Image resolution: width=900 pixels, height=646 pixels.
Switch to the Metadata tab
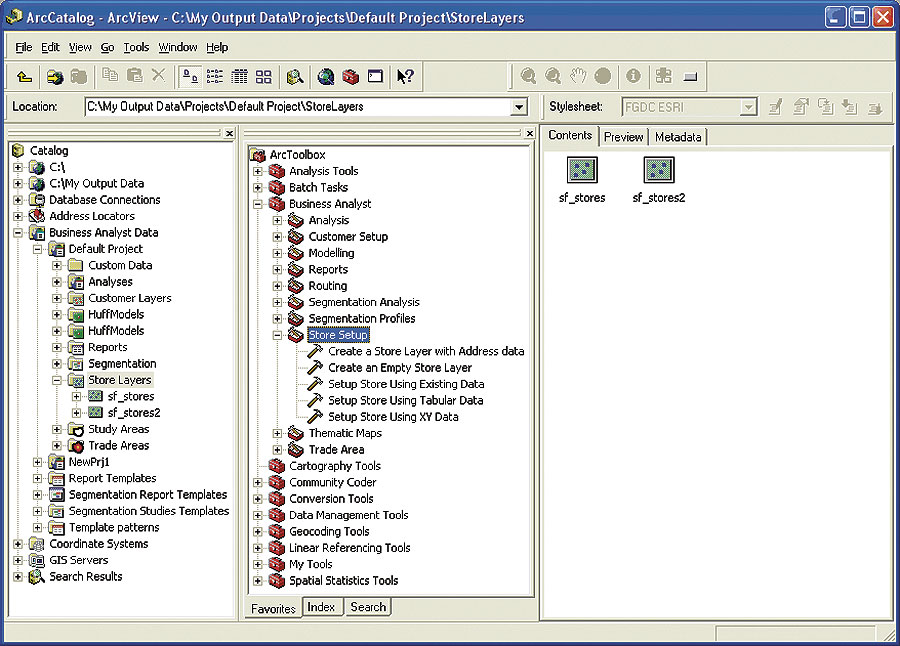pyautogui.click(x=678, y=137)
